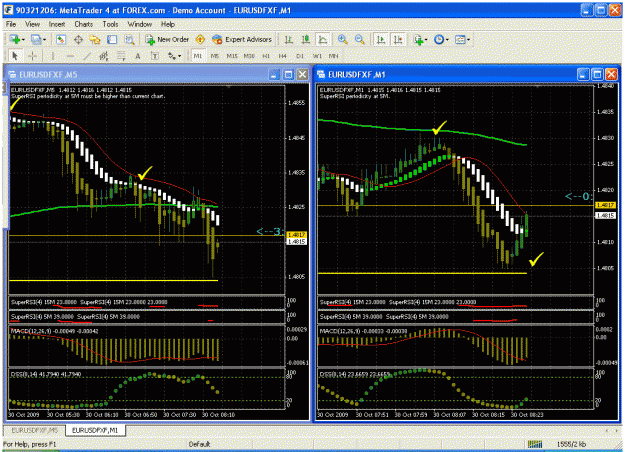625x452 pixels.
Task: Select the W1 timeframe button
Action: [317, 56]
